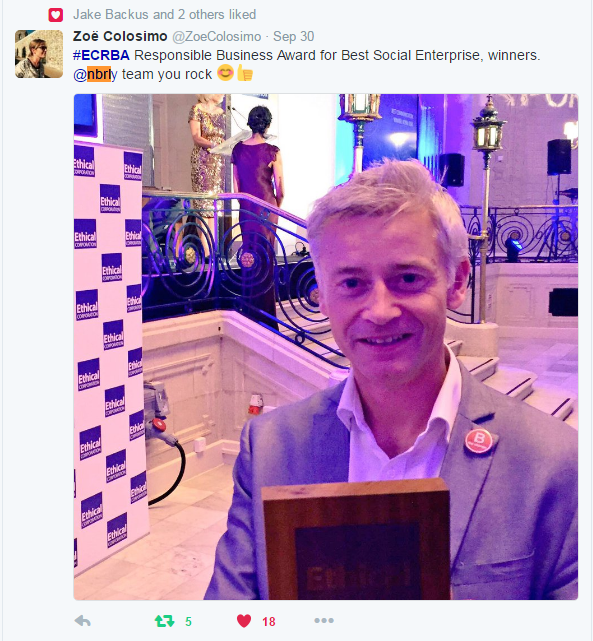Open the Zoë Colosimo display name link
593x641 pixels.
(x=120, y=36)
